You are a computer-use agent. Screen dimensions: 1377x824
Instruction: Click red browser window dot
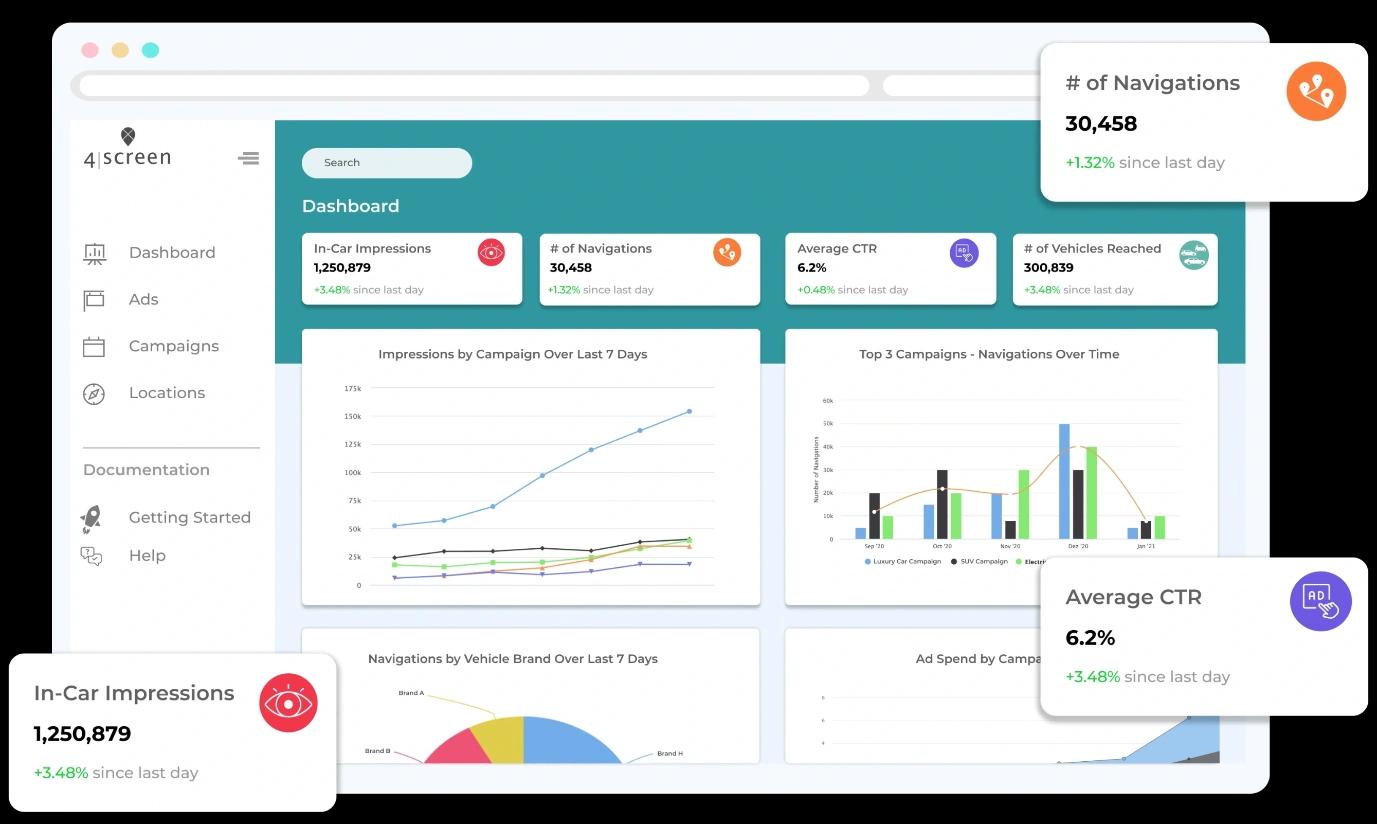[x=90, y=50]
